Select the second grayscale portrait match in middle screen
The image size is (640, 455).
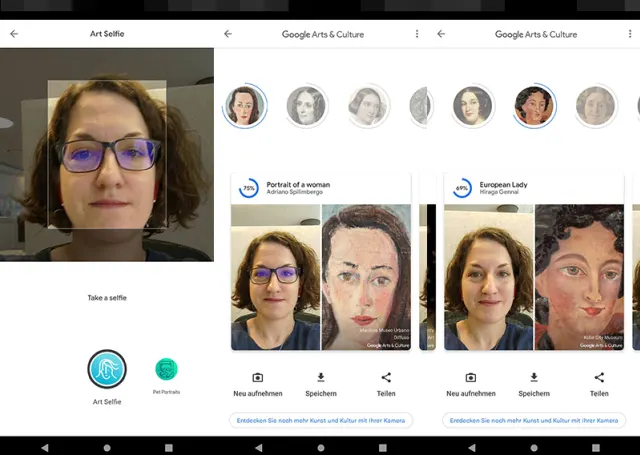pos(306,106)
